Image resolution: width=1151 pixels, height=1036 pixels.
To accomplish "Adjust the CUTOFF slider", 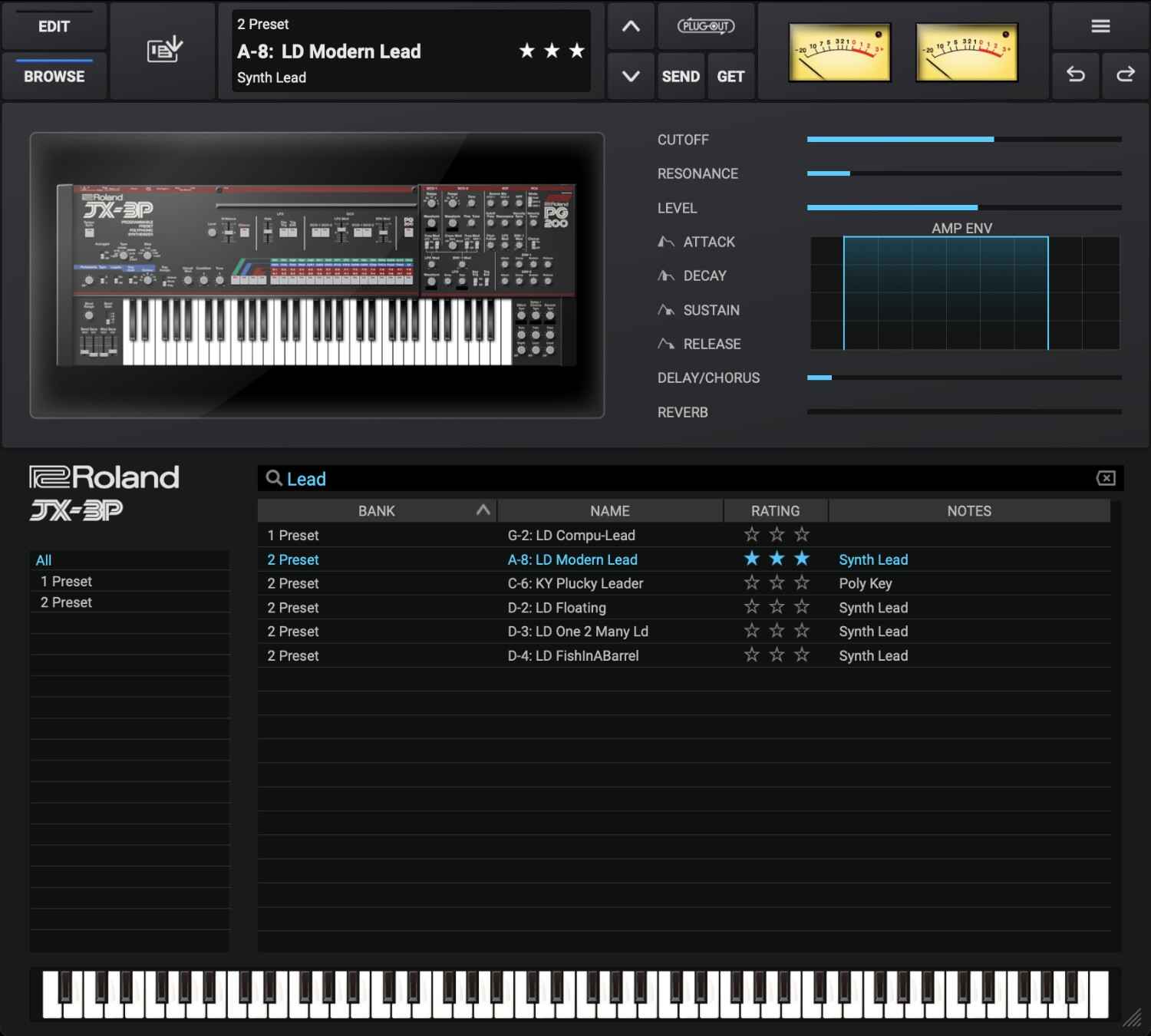I will click(x=964, y=140).
